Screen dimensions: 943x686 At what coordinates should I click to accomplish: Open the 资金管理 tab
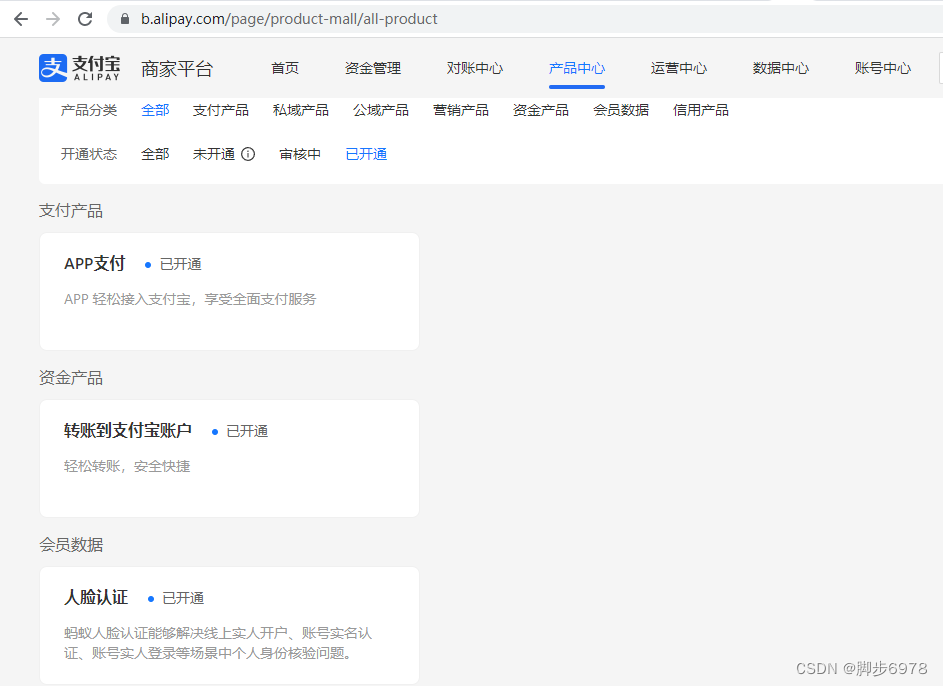(x=373, y=69)
